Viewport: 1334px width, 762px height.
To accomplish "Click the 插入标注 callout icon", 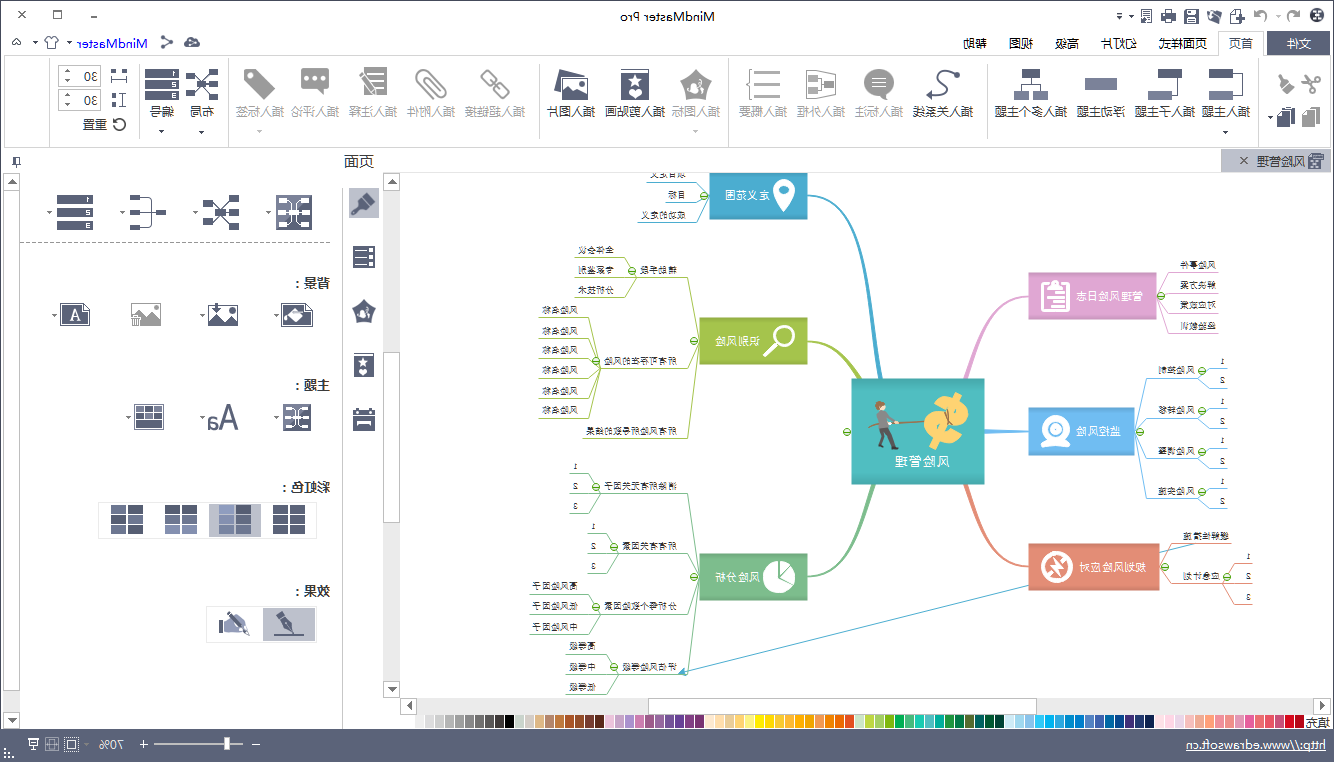I will coord(879,84).
